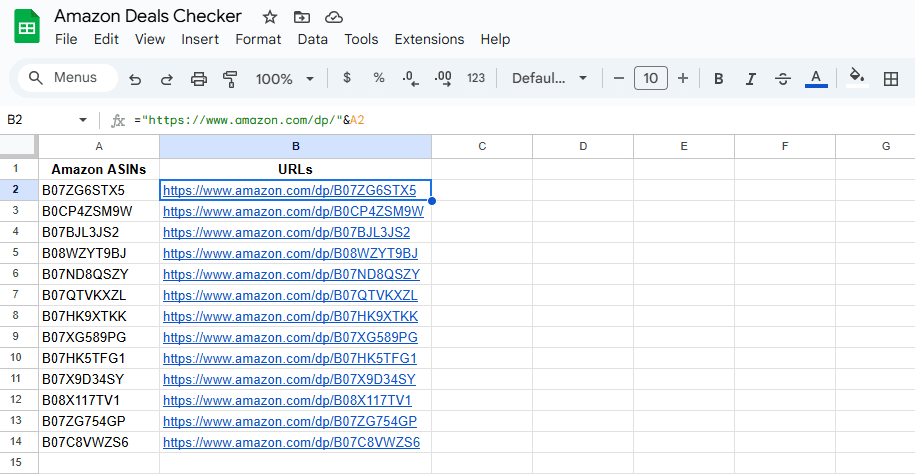Toggle italic formatting
915x474 pixels.
pyautogui.click(x=750, y=78)
